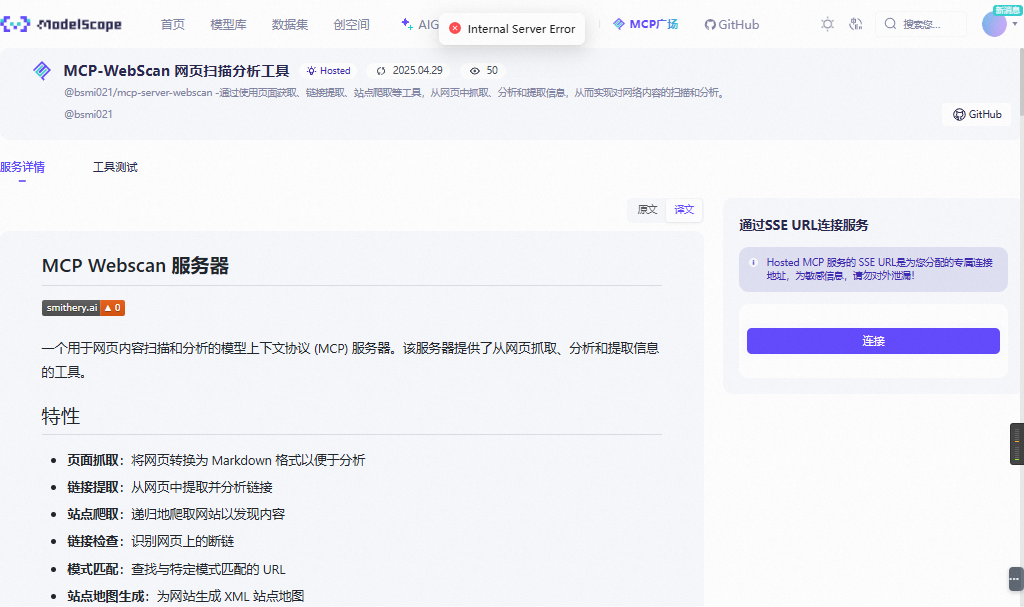The image size is (1024, 607).
Task: Open the @bsmi021 author link
Action: (x=88, y=114)
